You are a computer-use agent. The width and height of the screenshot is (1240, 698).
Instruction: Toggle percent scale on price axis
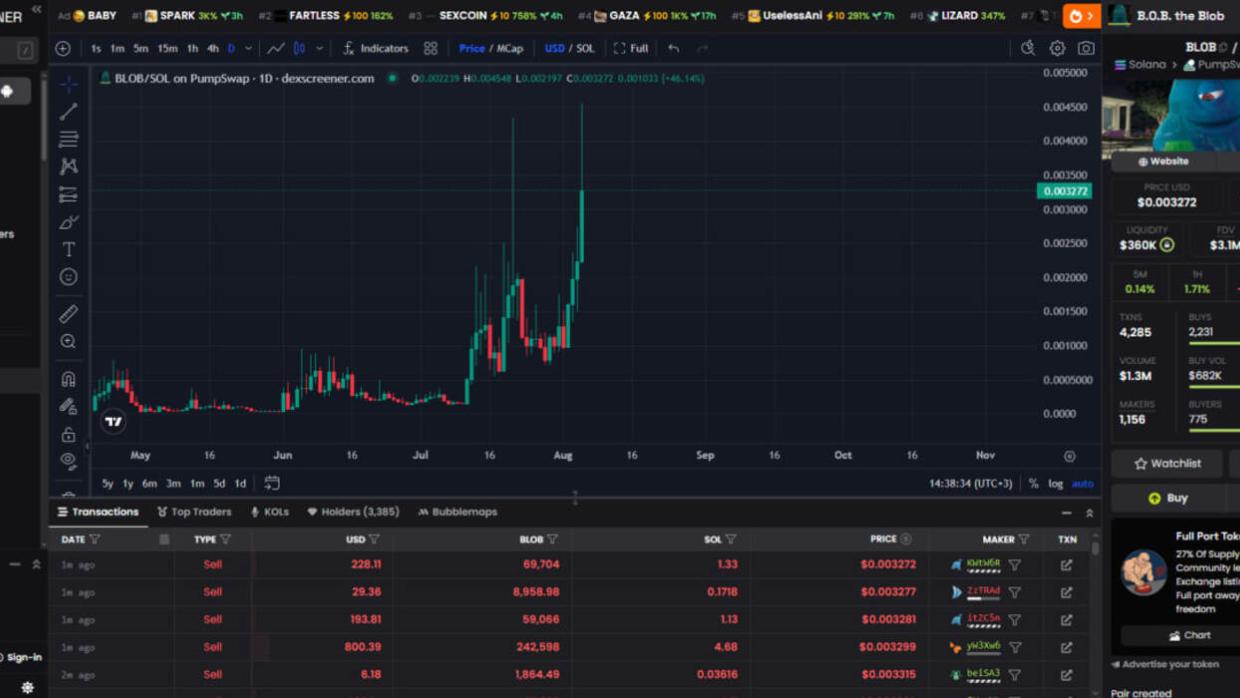tap(1033, 484)
